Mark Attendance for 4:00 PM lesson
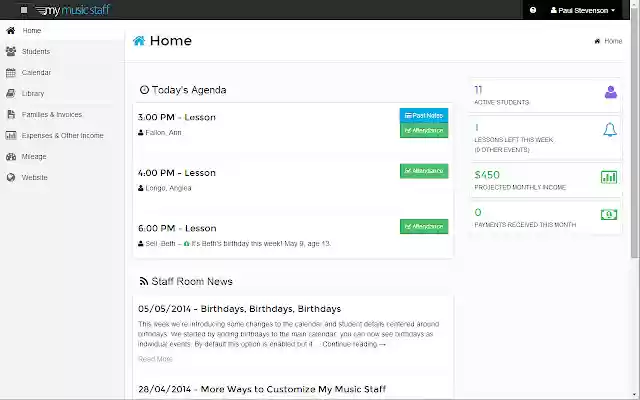 tap(424, 171)
